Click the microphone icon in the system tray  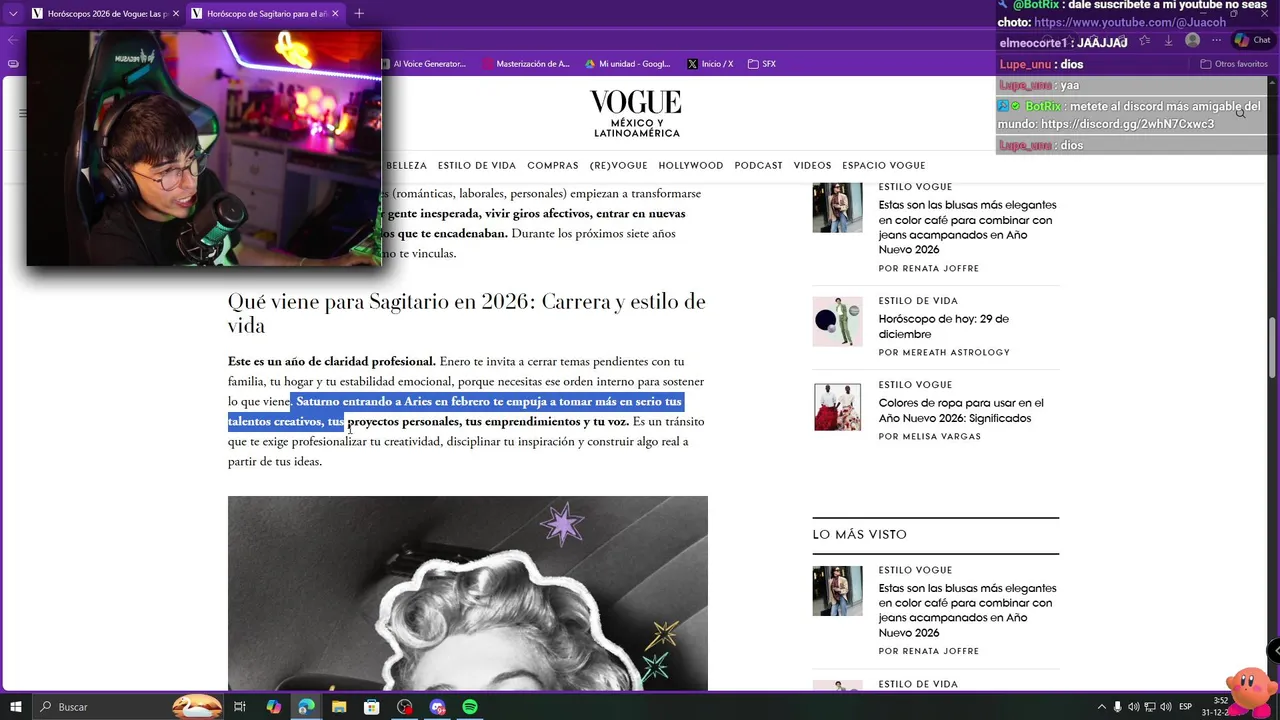tap(1118, 707)
